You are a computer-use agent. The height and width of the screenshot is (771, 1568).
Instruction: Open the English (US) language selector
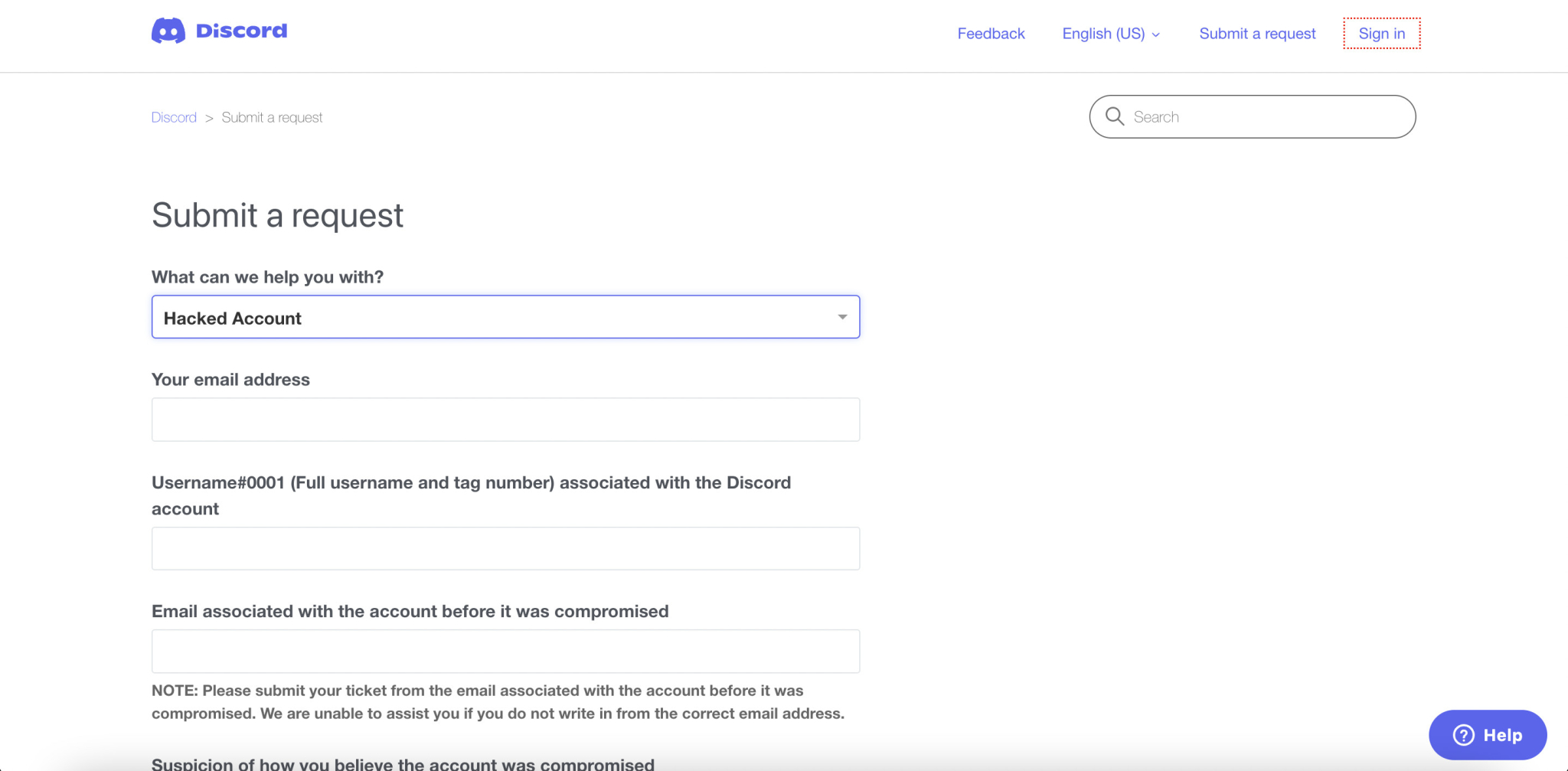pyautogui.click(x=1104, y=34)
